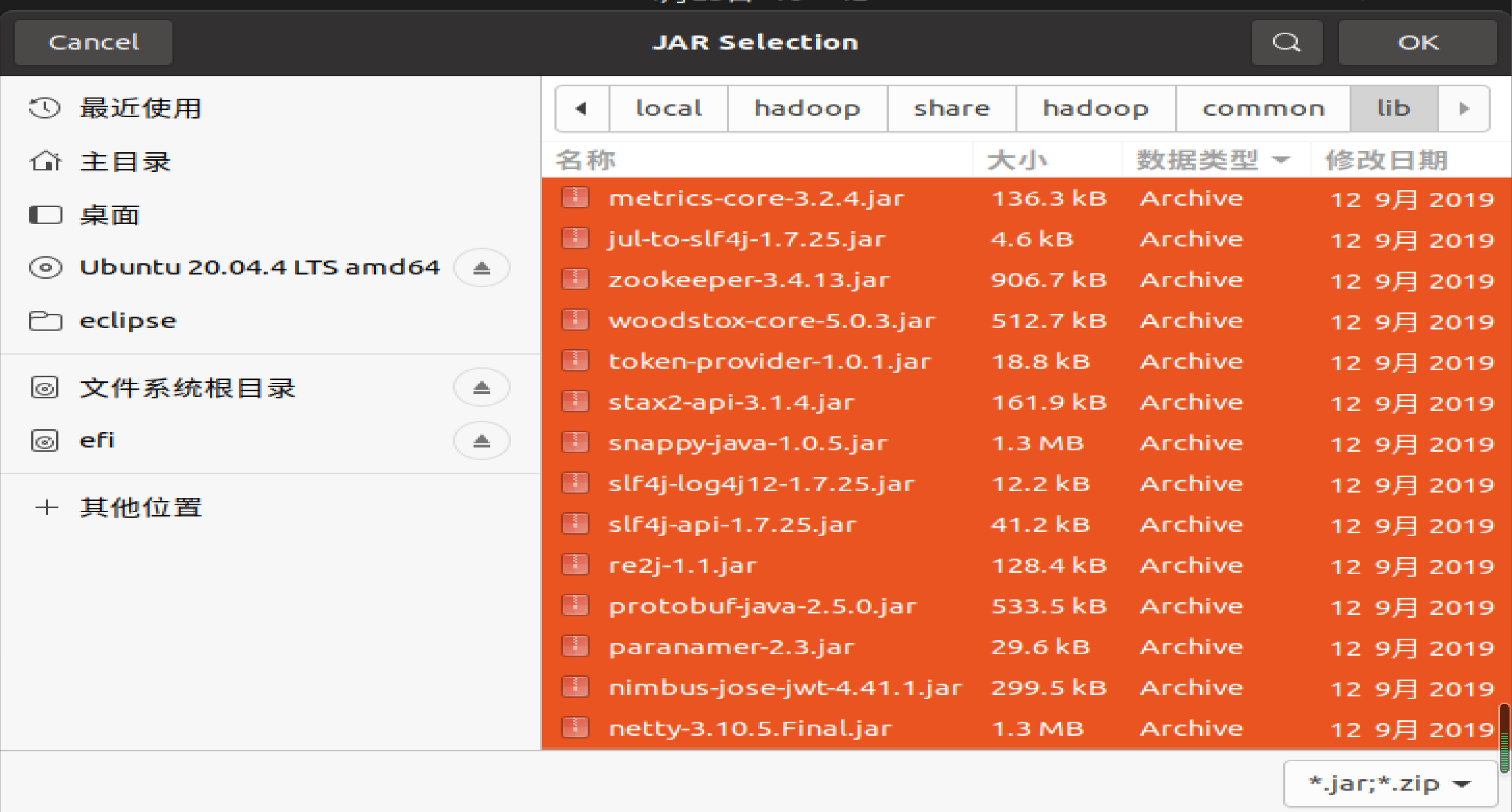
Task: Navigate to the share path segment
Action: tap(951, 108)
